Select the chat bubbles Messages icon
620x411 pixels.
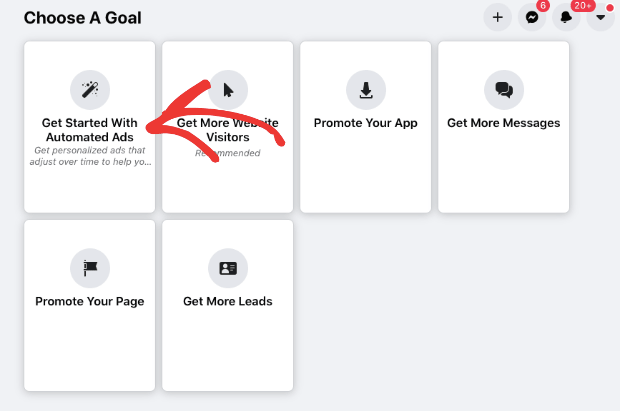(504, 90)
